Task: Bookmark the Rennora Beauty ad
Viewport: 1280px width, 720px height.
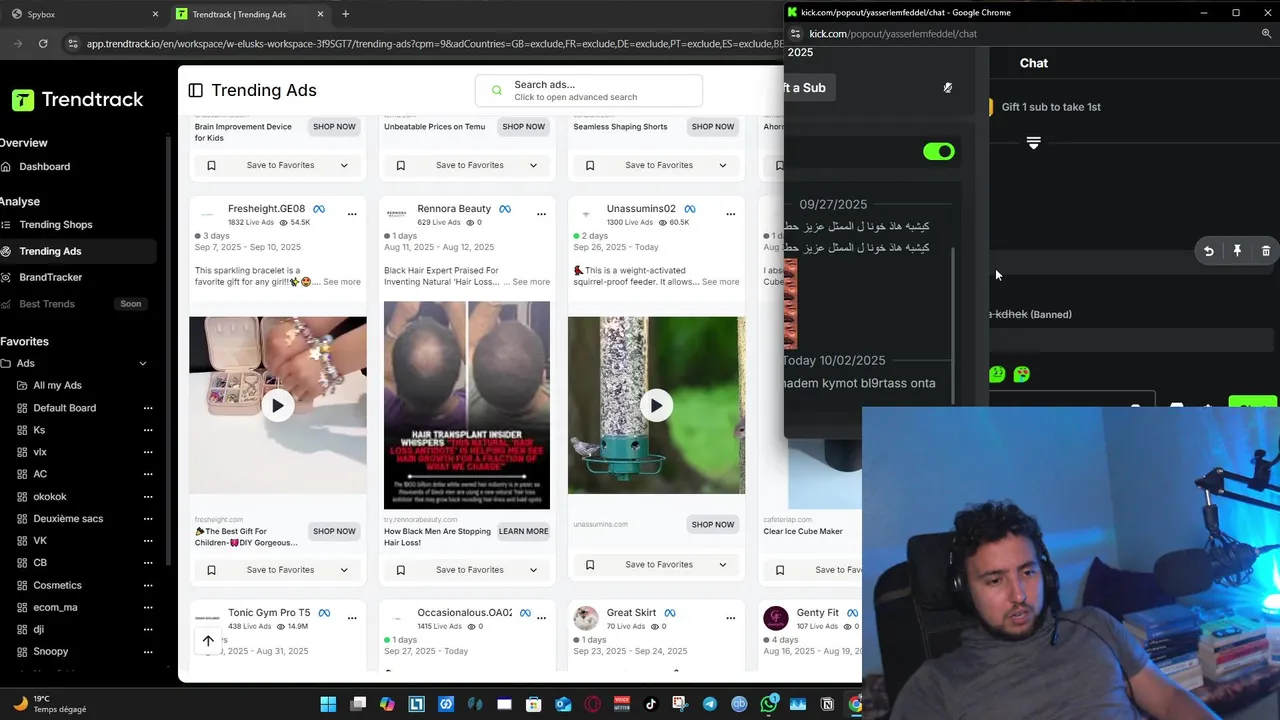Action: pyautogui.click(x=400, y=570)
